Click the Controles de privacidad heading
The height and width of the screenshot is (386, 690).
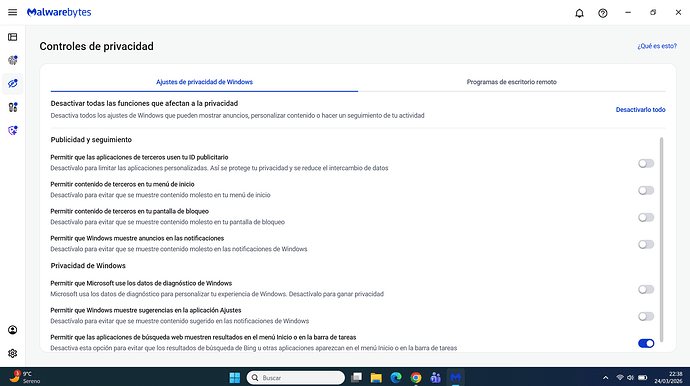[96, 46]
